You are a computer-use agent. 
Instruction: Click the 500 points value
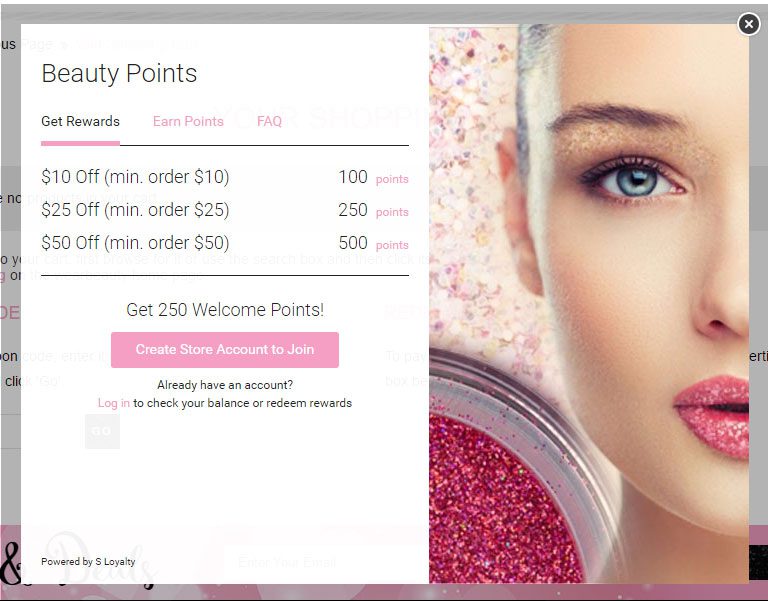coord(373,243)
